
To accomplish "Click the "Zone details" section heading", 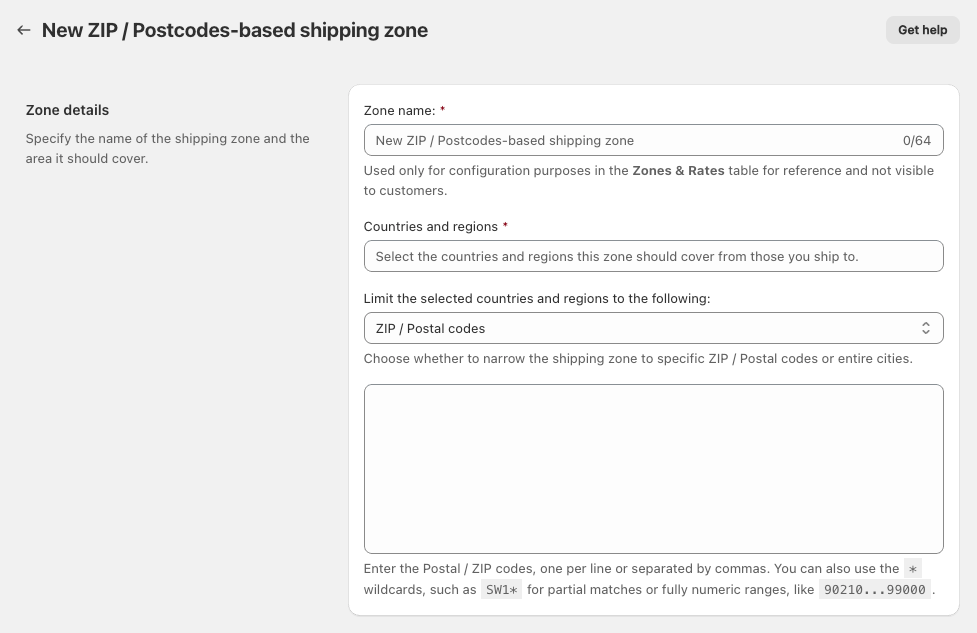I will [x=67, y=110].
